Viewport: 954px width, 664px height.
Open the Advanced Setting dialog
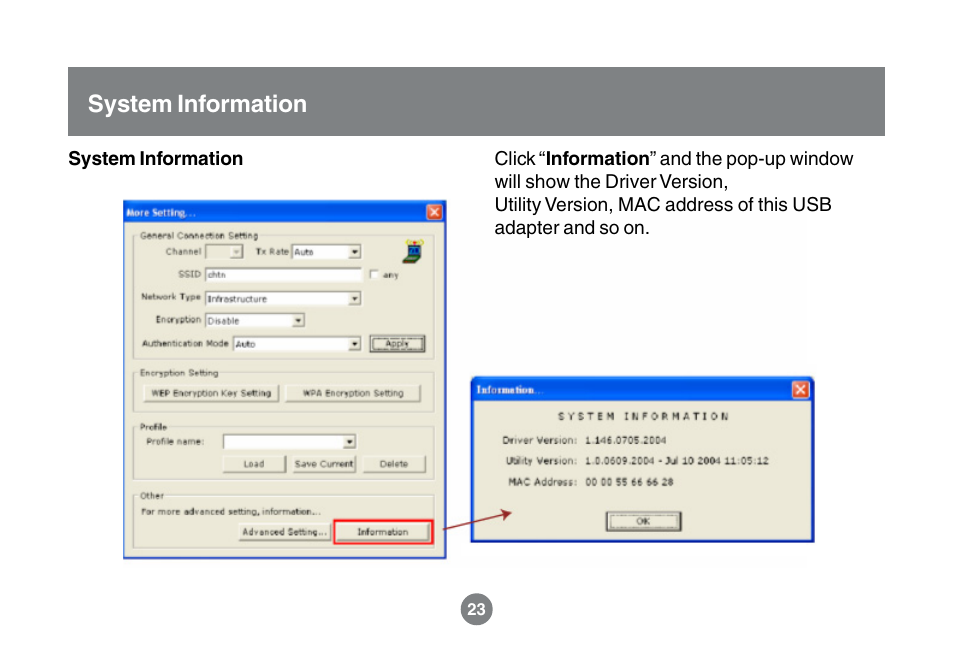[x=284, y=532]
